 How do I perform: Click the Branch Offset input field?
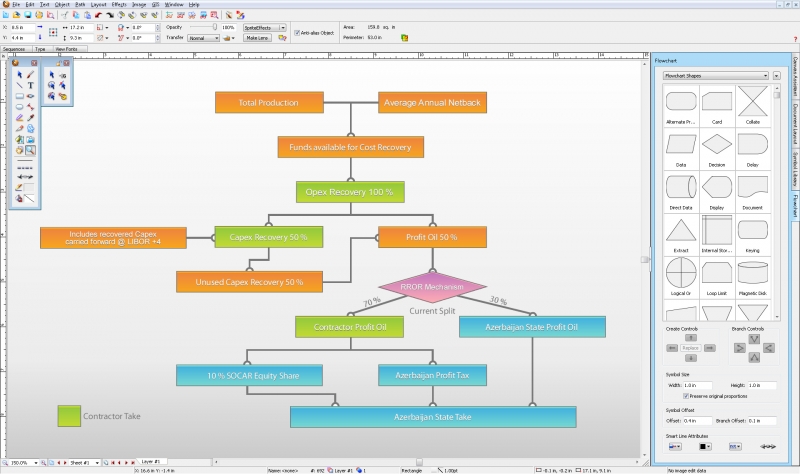click(762, 421)
